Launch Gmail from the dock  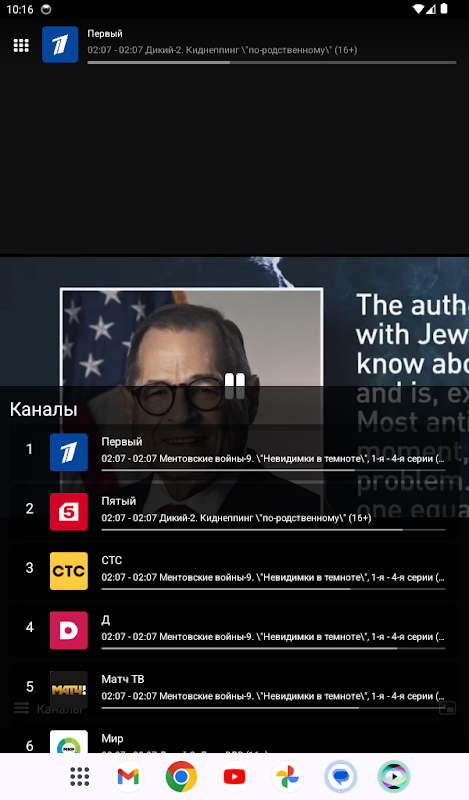[128, 777]
